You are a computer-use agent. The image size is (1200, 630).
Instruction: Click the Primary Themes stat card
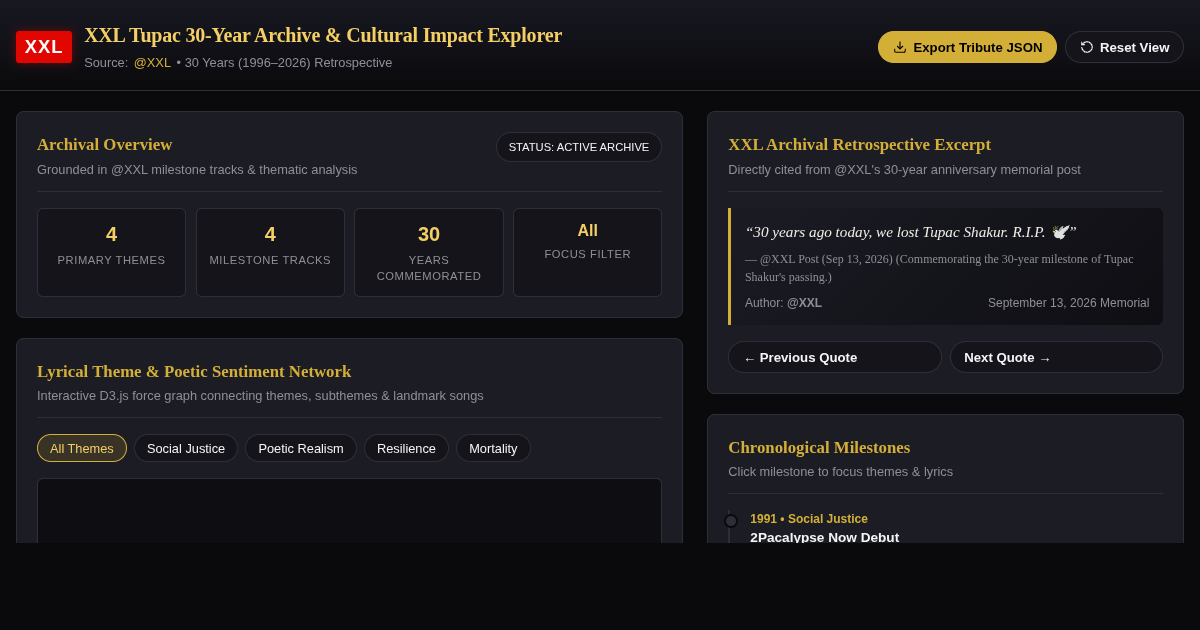click(111, 252)
